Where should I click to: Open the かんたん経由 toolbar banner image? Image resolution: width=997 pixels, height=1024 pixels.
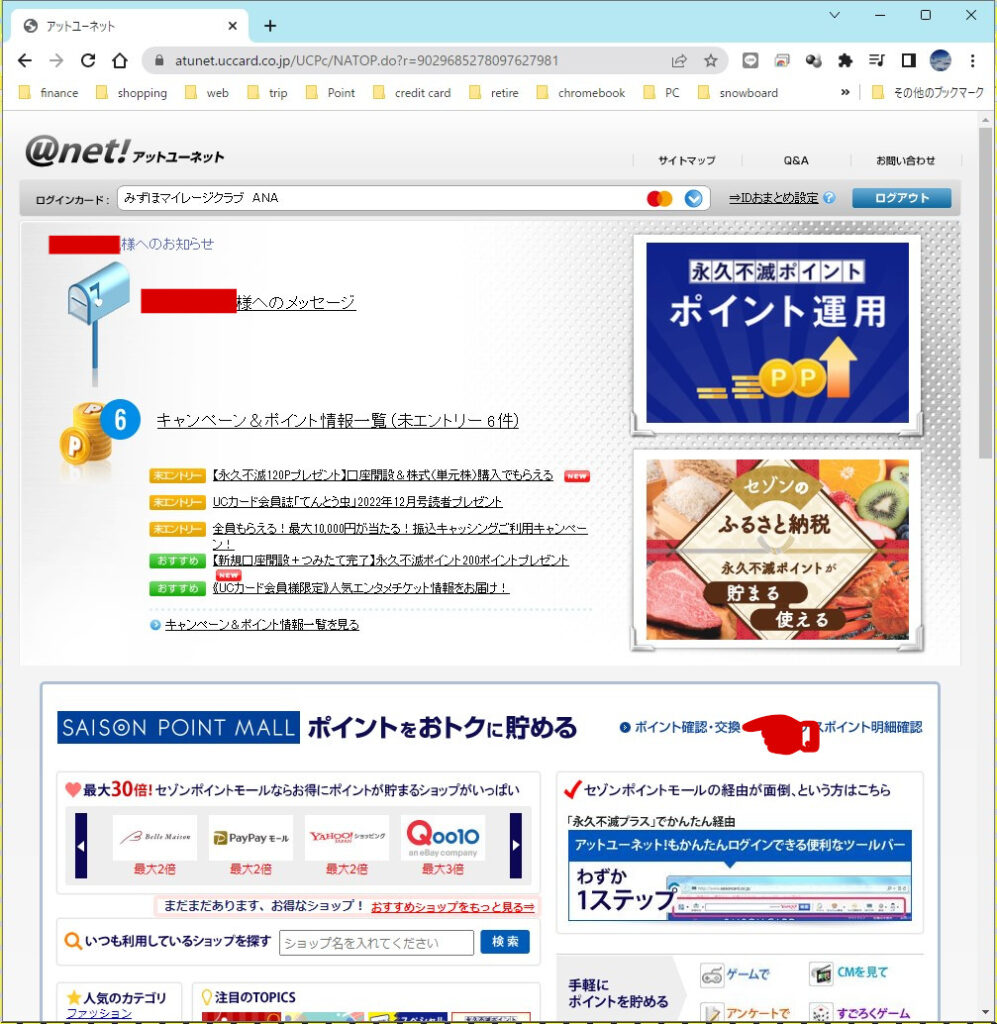740,876
